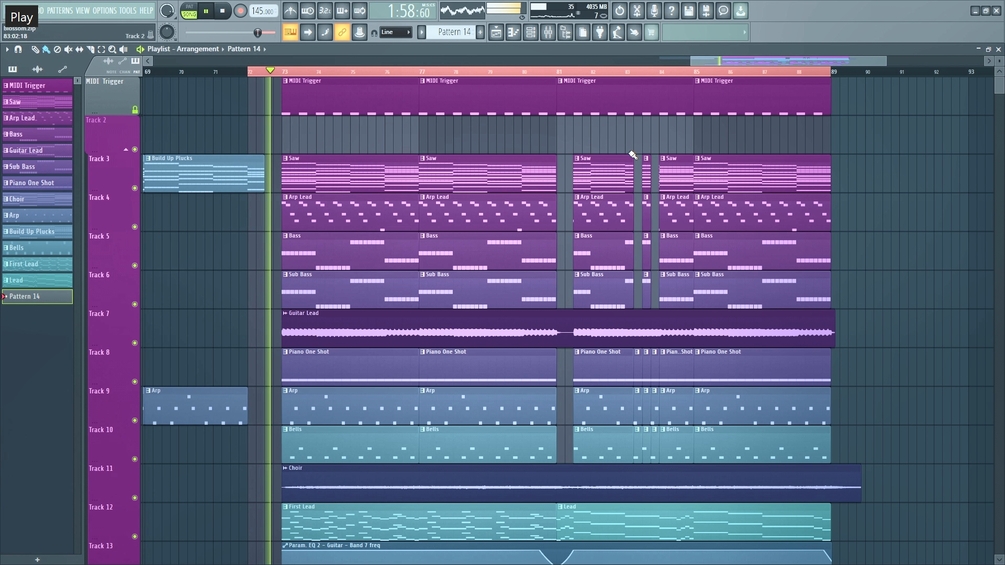
Task: Select the Zoom magnifier tool in playlist
Action: click(x=112, y=49)
